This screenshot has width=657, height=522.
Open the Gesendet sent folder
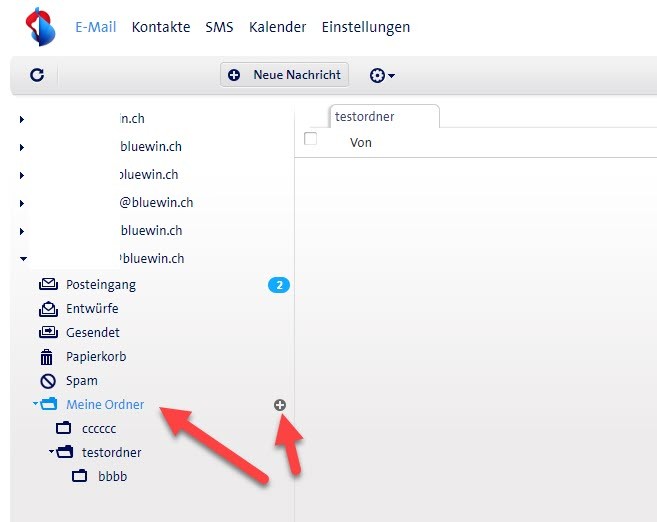tap(92, 333)
